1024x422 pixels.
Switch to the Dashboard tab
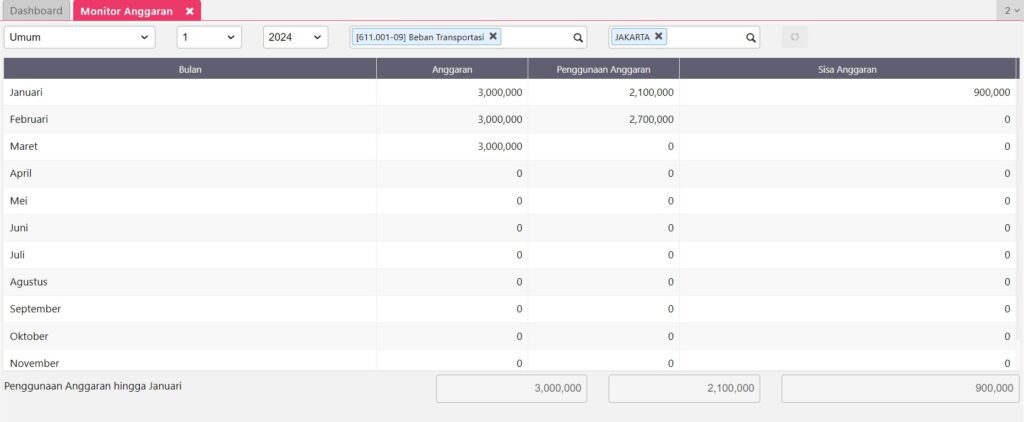pos(36,11)
